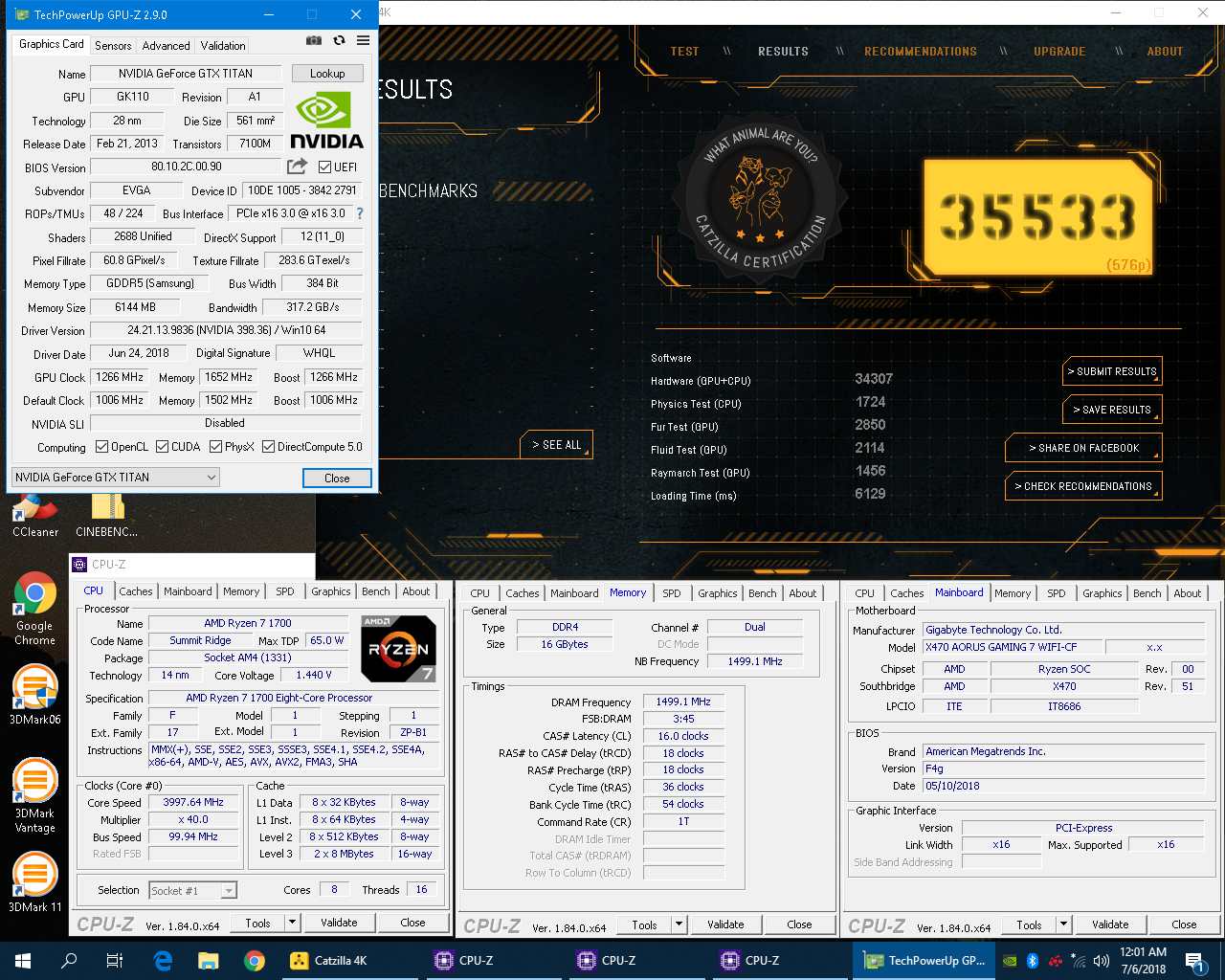Open Google Chrome desktop shortcut

34,609
